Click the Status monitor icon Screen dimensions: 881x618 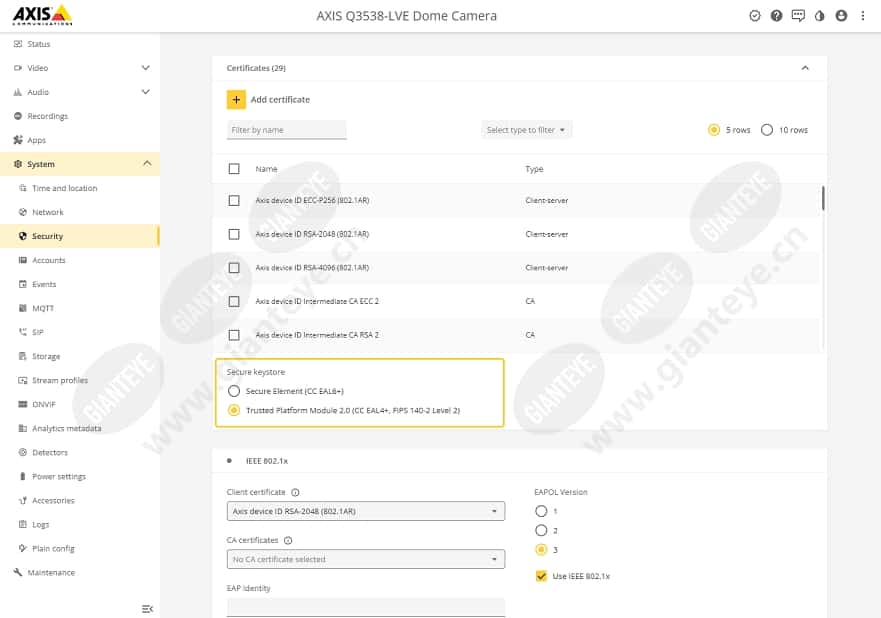(x=18, y=44)
